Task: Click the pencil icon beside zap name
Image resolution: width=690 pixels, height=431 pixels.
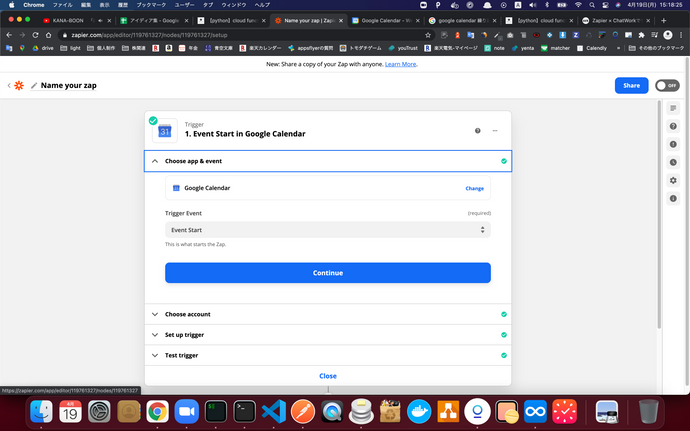Action: pos(34,85)
